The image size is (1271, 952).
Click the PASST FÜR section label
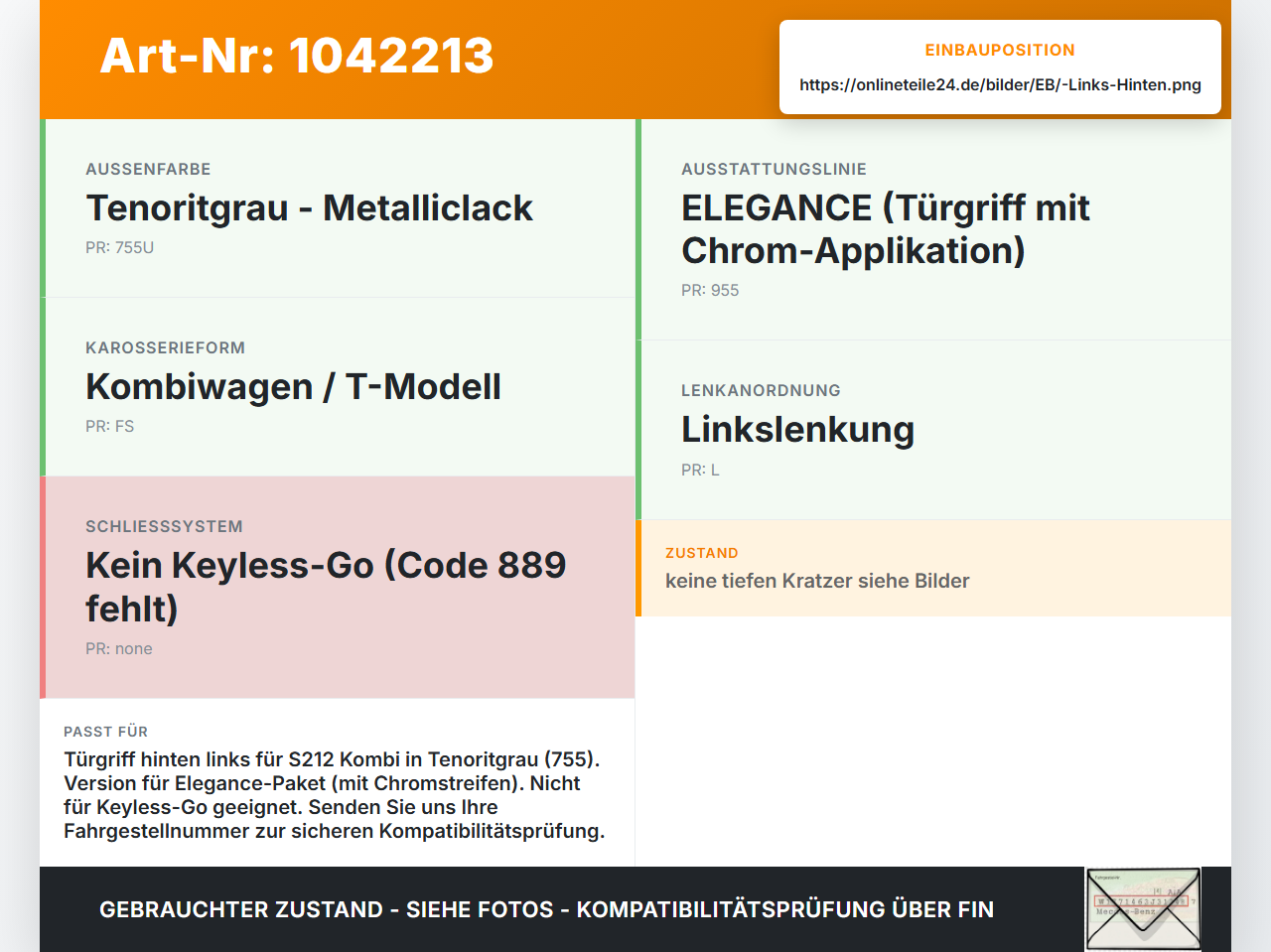[106, 732]
